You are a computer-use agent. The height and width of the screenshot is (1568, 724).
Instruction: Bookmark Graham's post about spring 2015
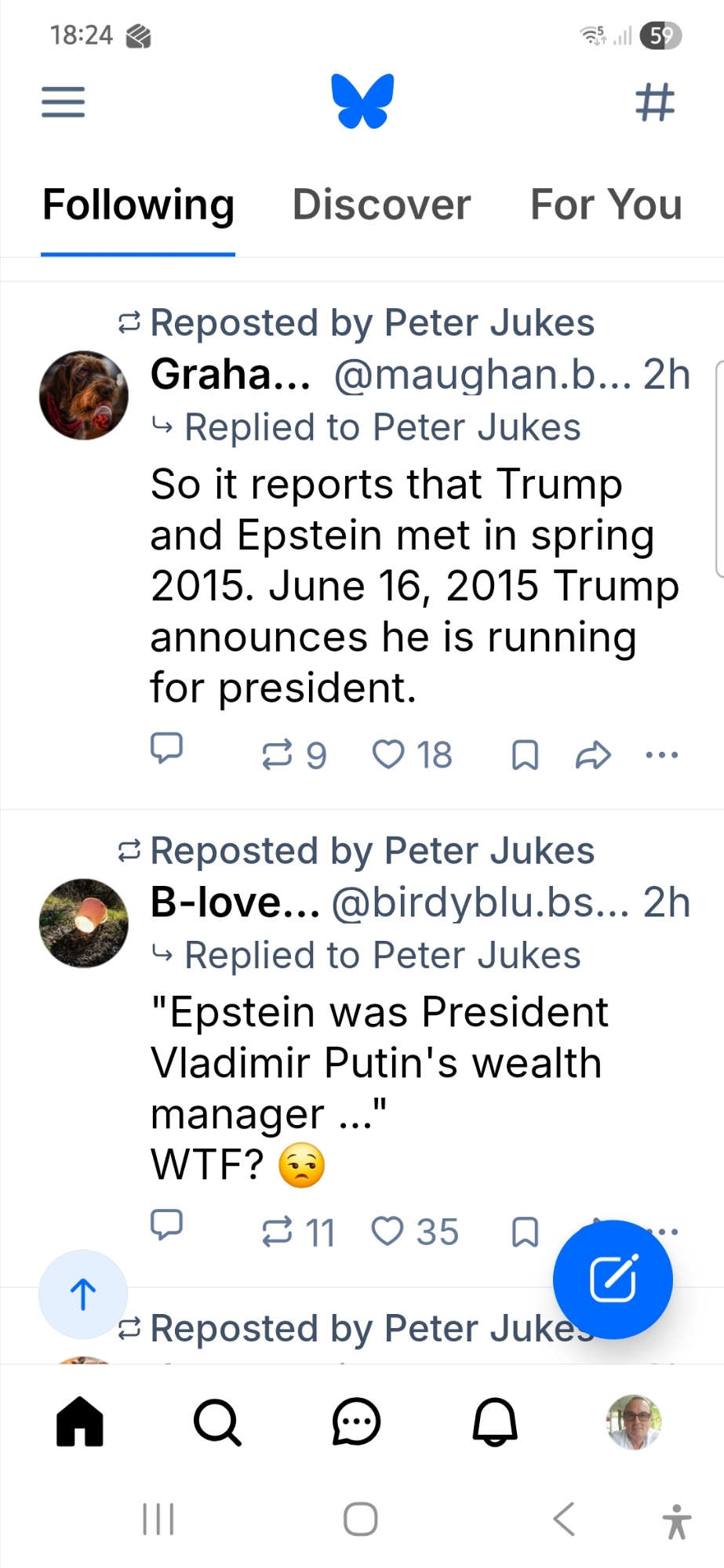tap(525, 755)
